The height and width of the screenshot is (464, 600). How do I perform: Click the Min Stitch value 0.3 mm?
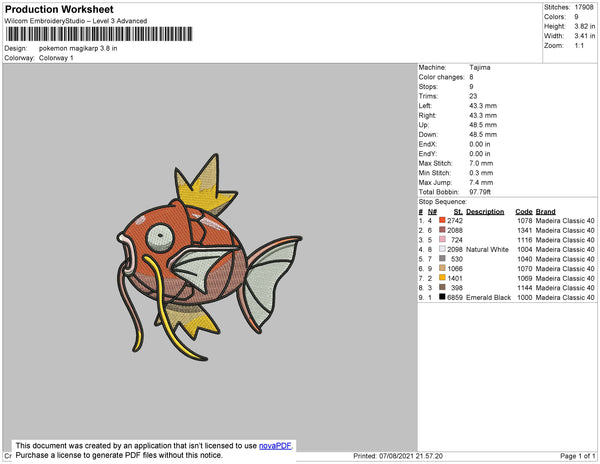pyautogui.click(x=481, y=173)
